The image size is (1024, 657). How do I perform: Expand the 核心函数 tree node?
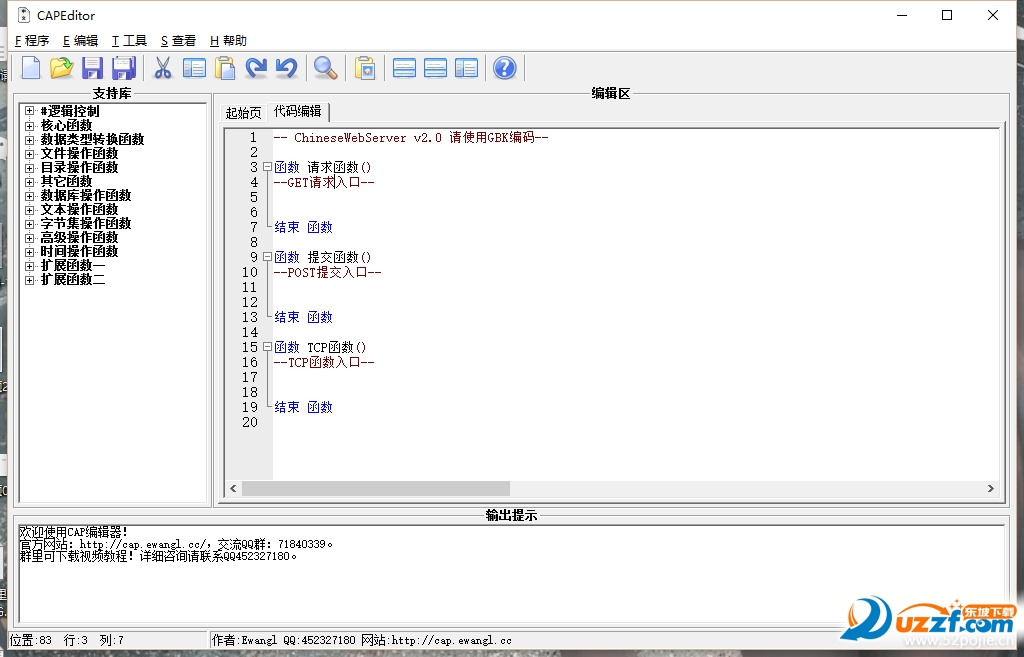click(x=29, y=125)
